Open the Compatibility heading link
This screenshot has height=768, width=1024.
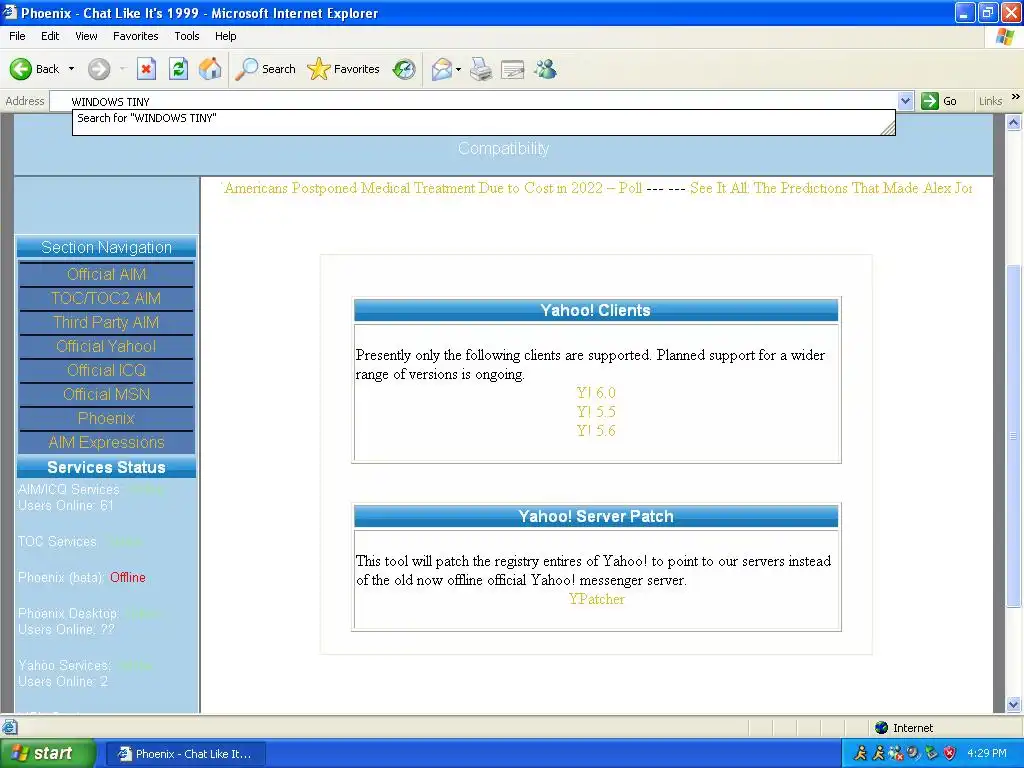pyautogui.click(x=504, y=148)
